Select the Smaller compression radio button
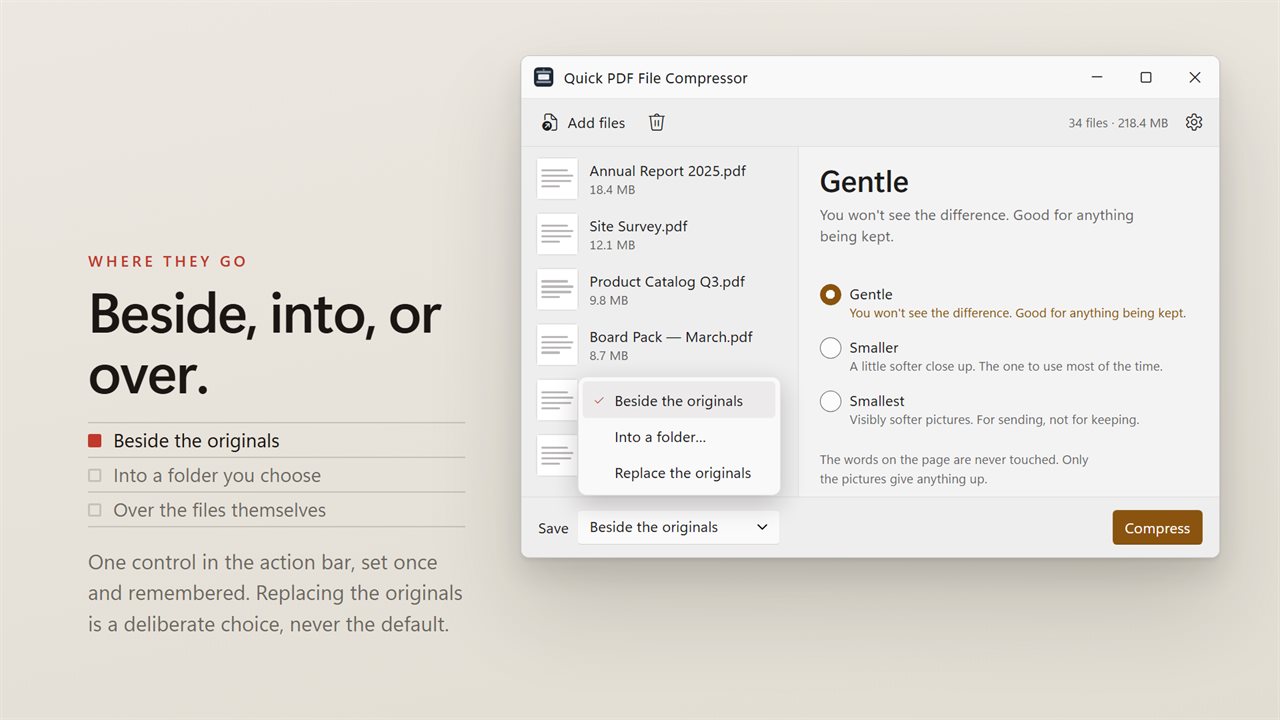This screenshot has height=720, width=1280. tap(830, 348)
